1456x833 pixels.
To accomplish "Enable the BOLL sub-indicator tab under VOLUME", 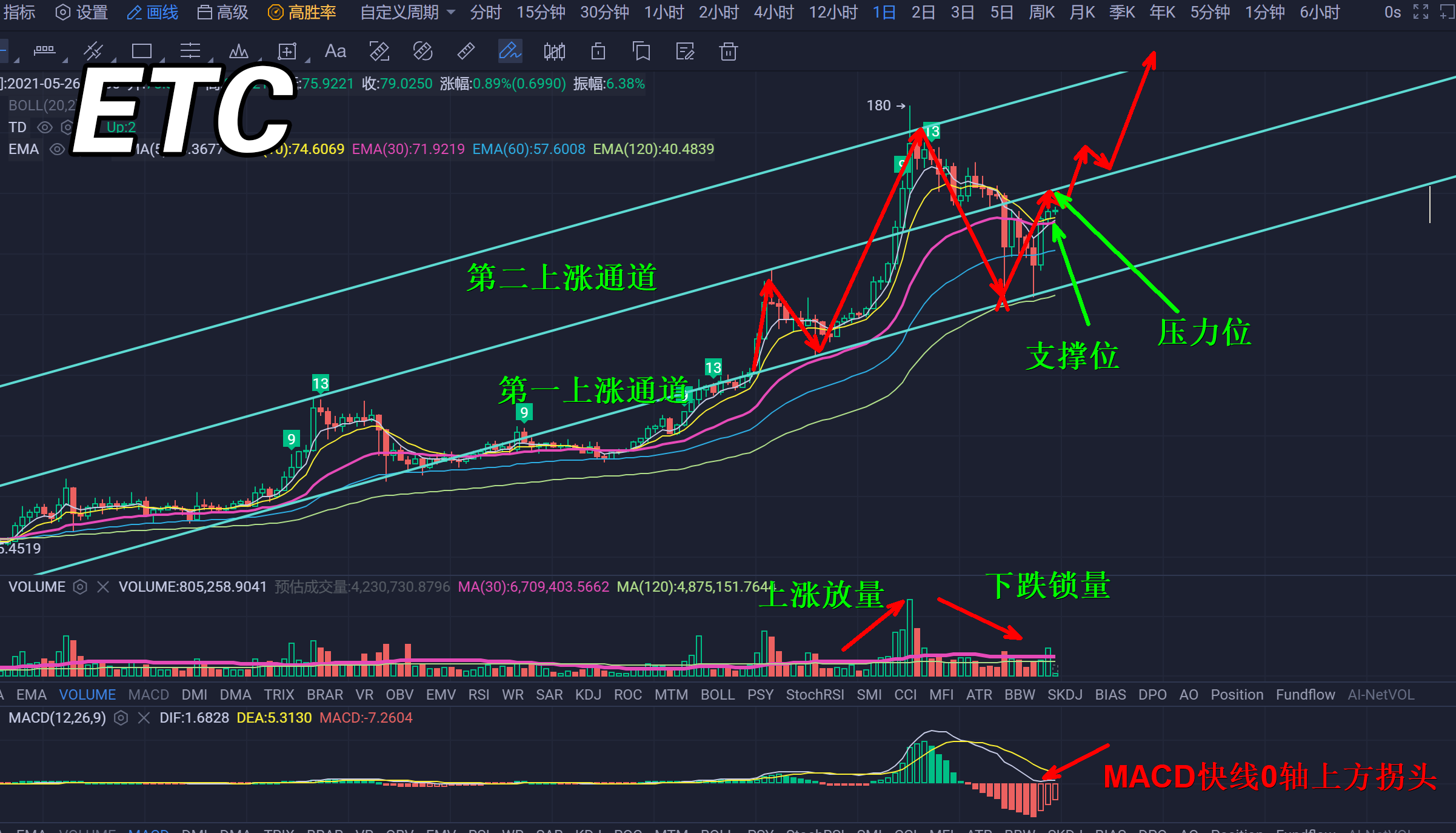I will pyautogui.click(x=718, y=695).
